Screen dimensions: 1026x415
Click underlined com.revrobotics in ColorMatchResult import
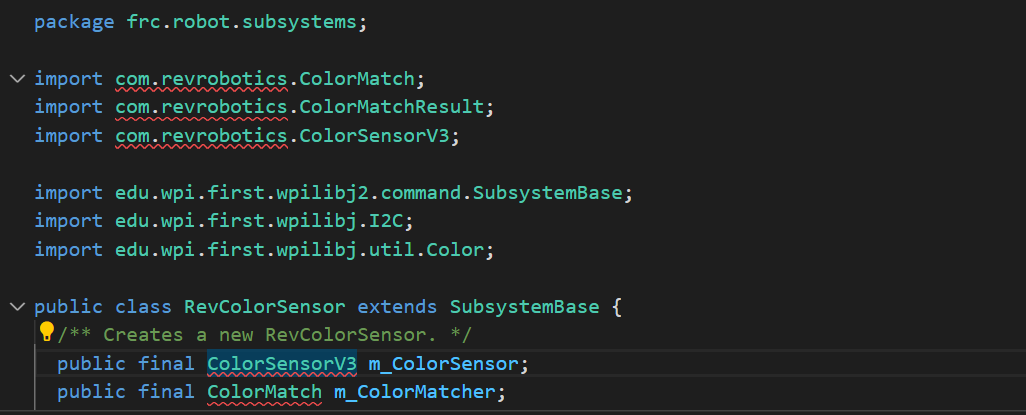point(202,107)
